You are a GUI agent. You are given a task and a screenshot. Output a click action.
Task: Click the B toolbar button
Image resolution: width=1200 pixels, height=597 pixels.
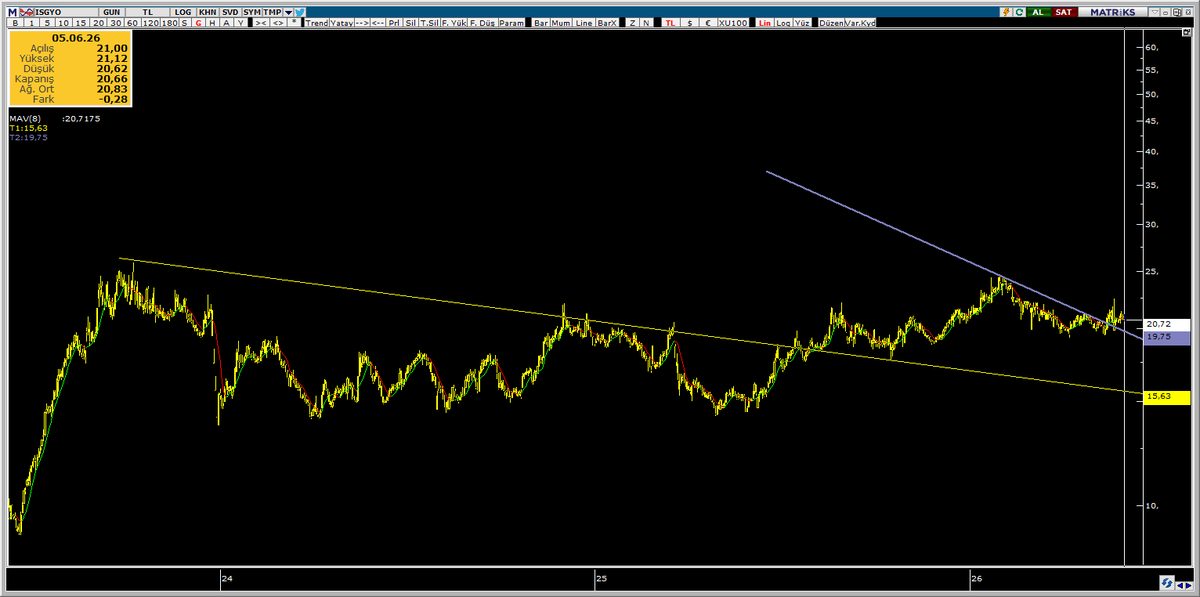coord(15,23)
